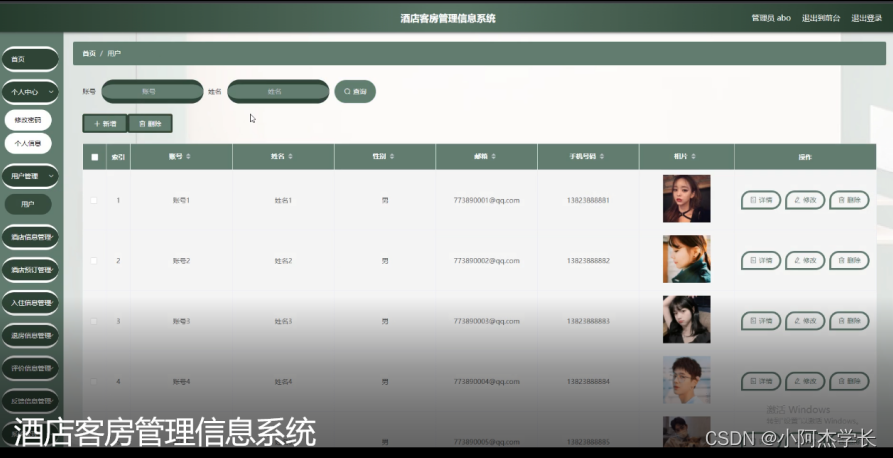Viewport: 893px width, 458px height.
Task: Tick the select-all checkbox in table header
Action: click(95, 157)
